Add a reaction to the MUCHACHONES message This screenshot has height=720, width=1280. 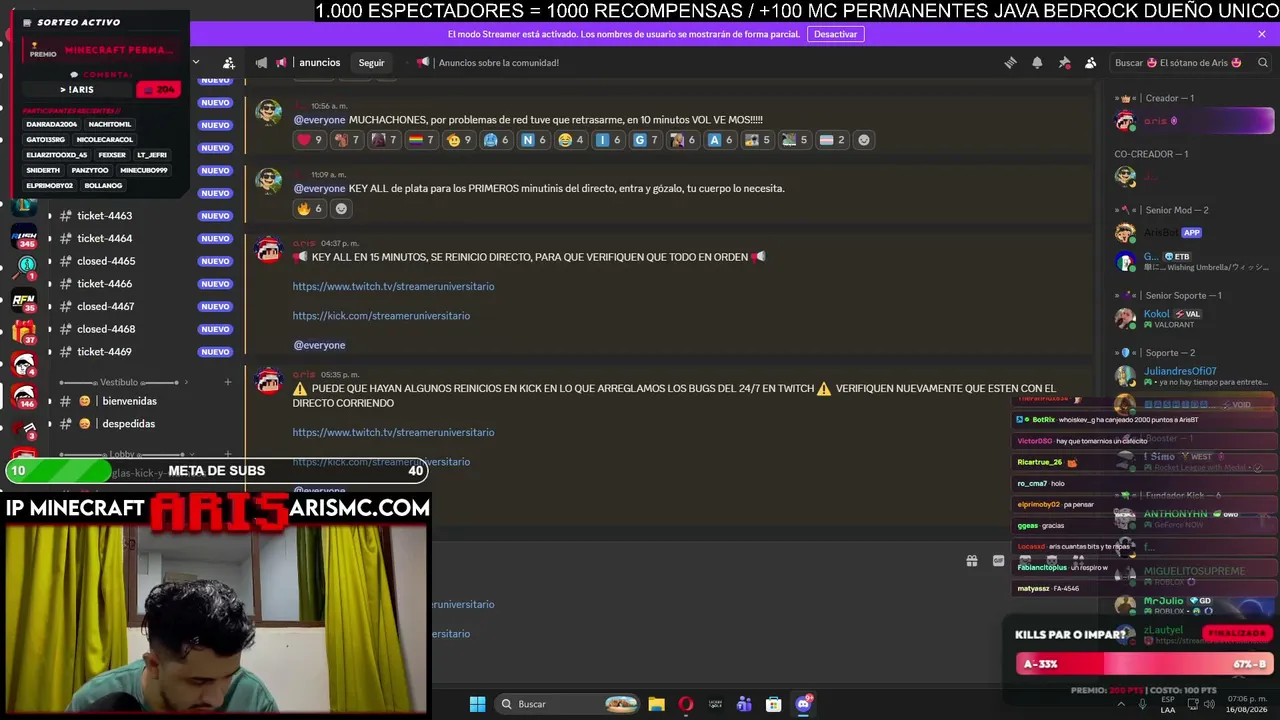tap(864, 140)
